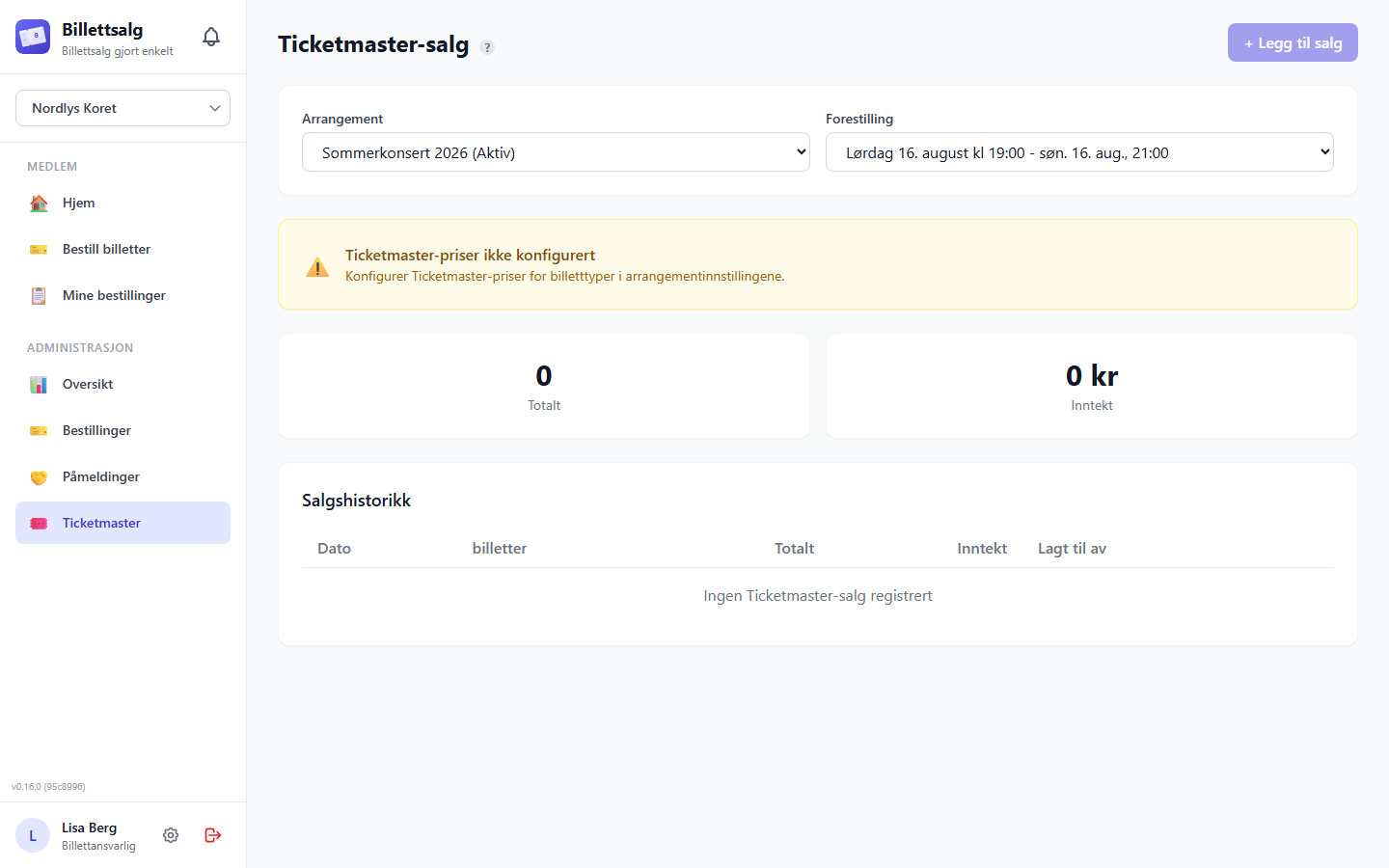Click the Ticketmaster-priser ikke konfigurert warning title

(x=470, y=255)
